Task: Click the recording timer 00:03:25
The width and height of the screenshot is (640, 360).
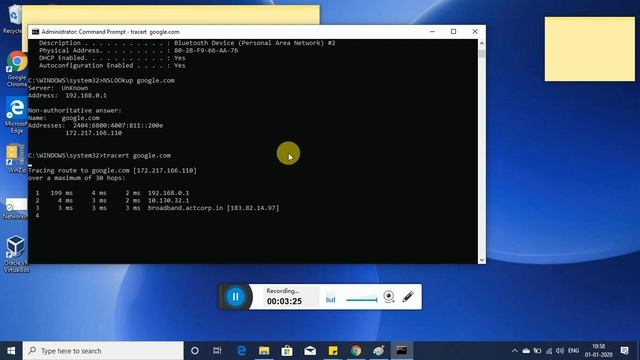Action: (x=284, y=301)
